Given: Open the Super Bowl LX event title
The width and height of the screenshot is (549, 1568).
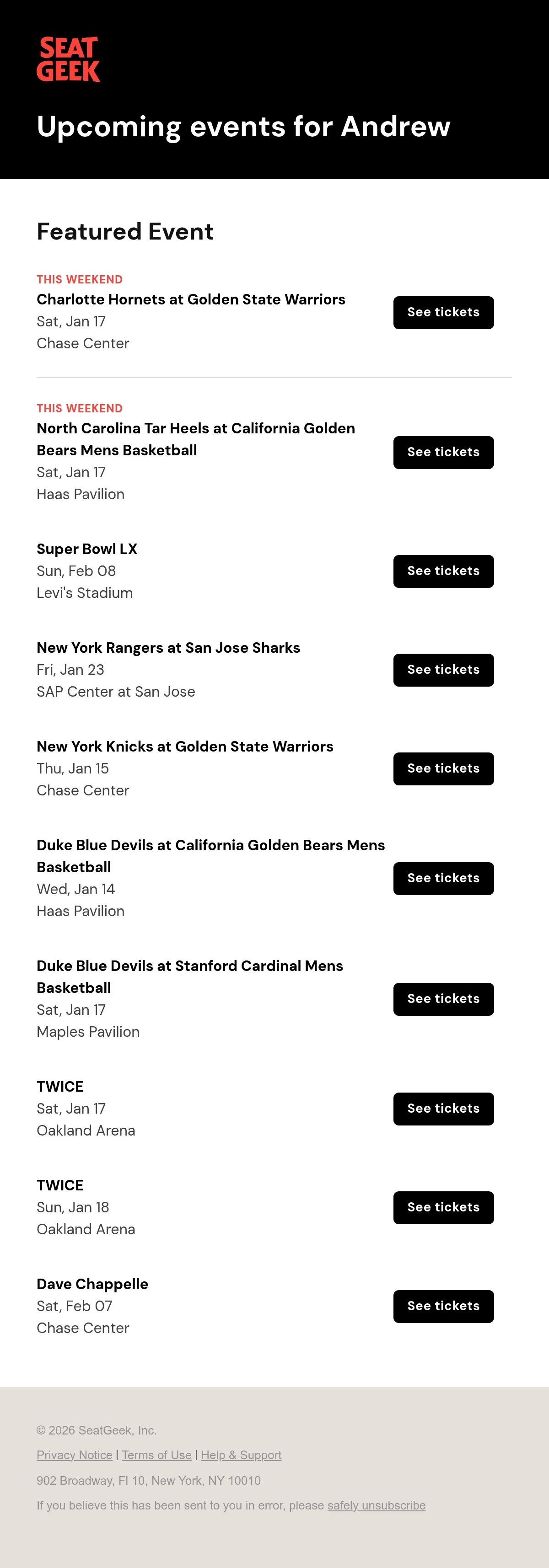Looking at the screenshot, I should (x=87, y=549).
